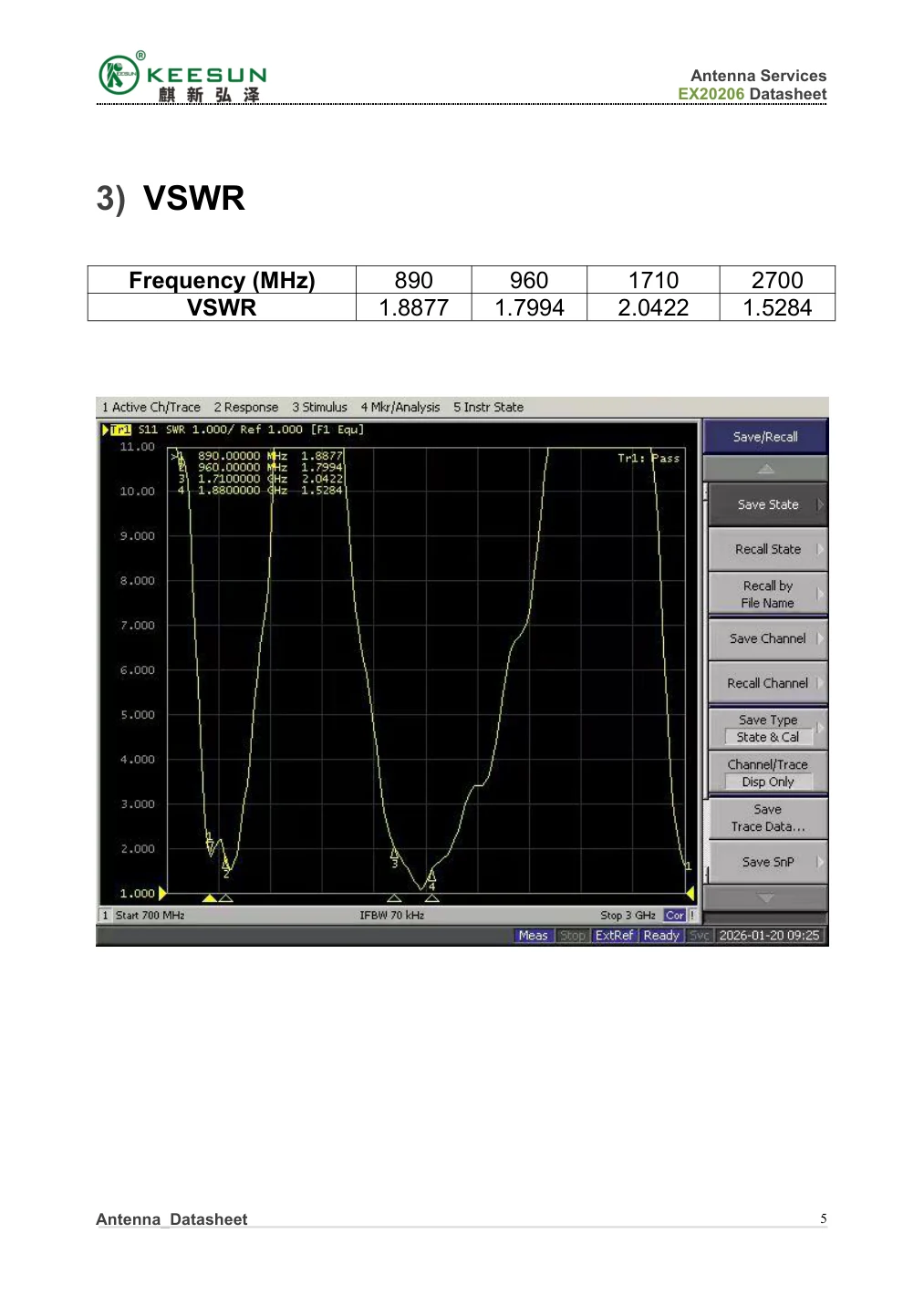The height and width of the screenshot is (1306, 924).
Task: Click marker 2 triangle on frequency axis
Action: coord(226,898)
